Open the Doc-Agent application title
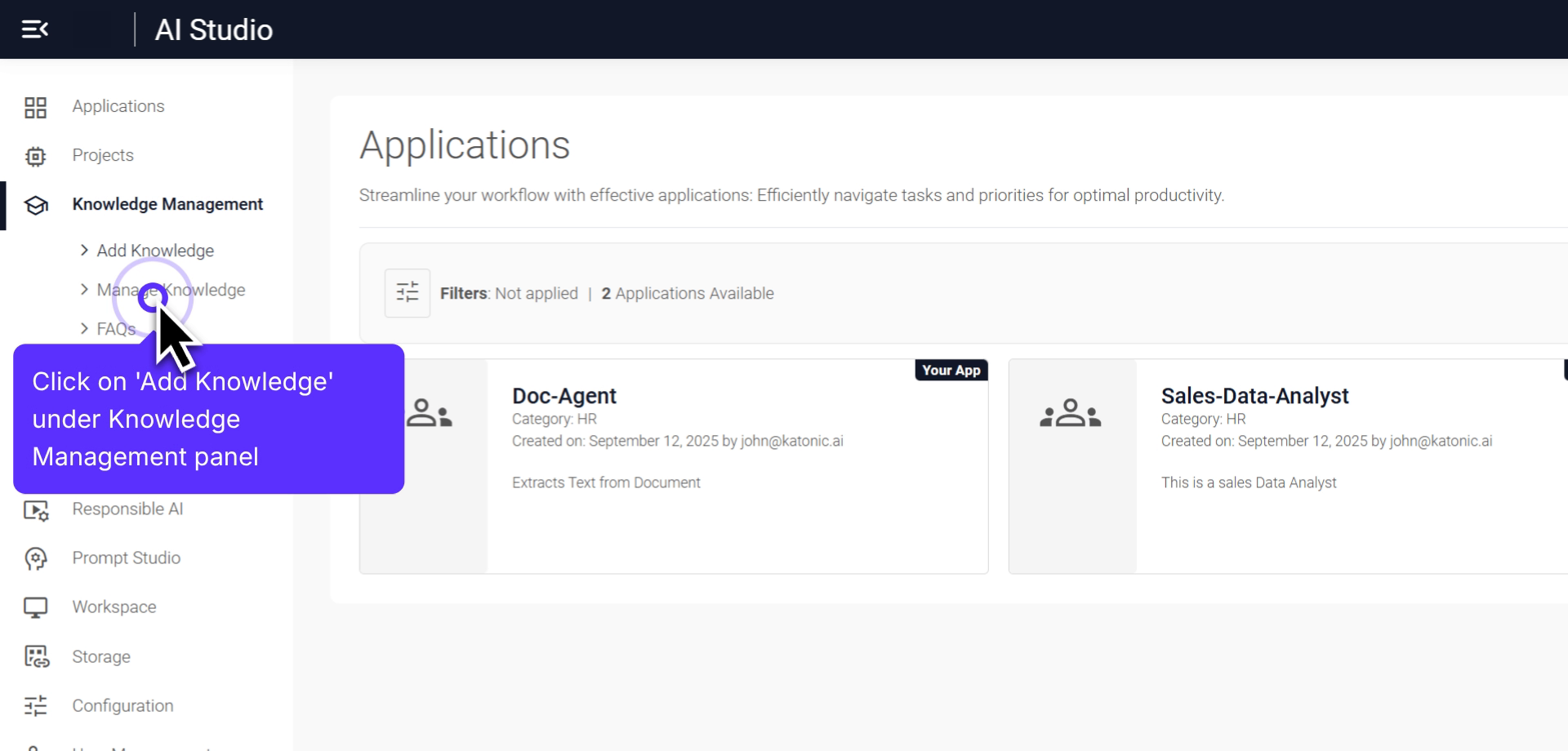Viewport: 1568px width, 751px height. (x=563, y=396)
